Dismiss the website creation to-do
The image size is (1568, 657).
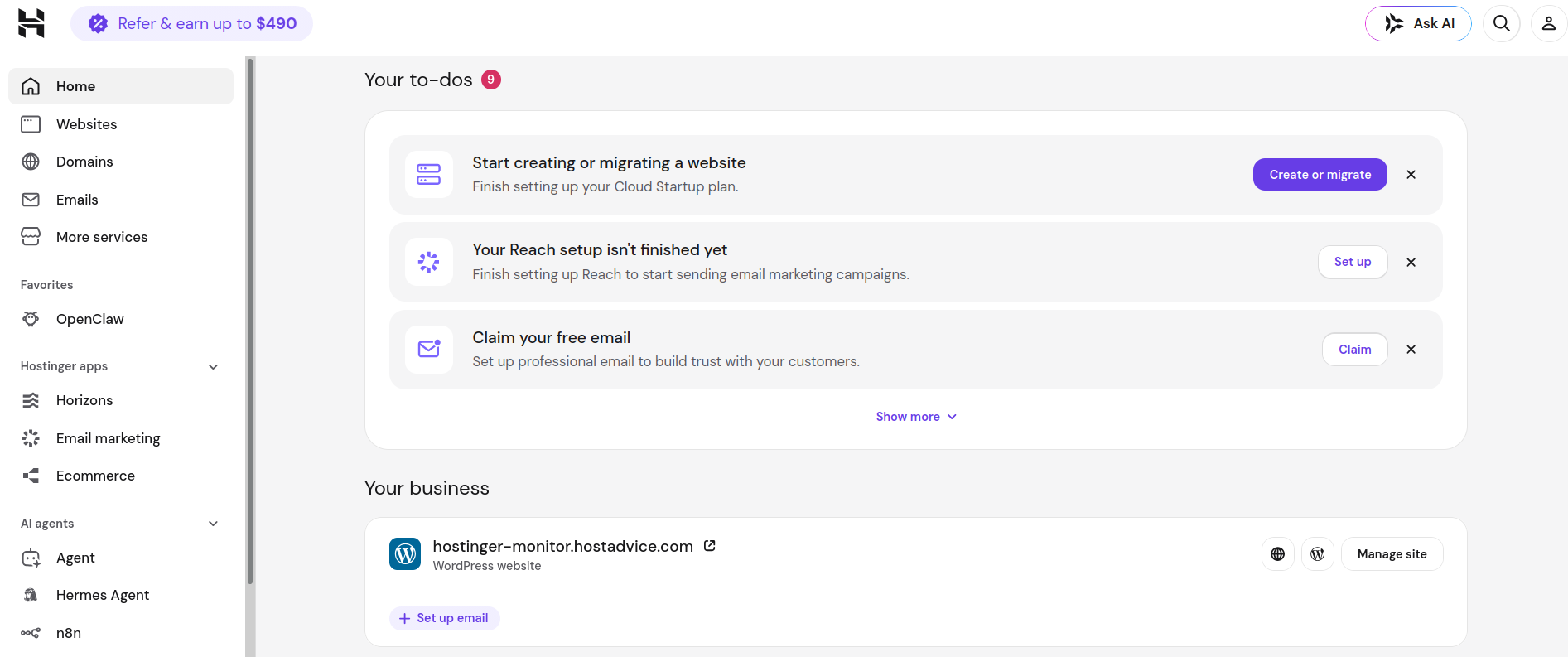[1411, 175]
